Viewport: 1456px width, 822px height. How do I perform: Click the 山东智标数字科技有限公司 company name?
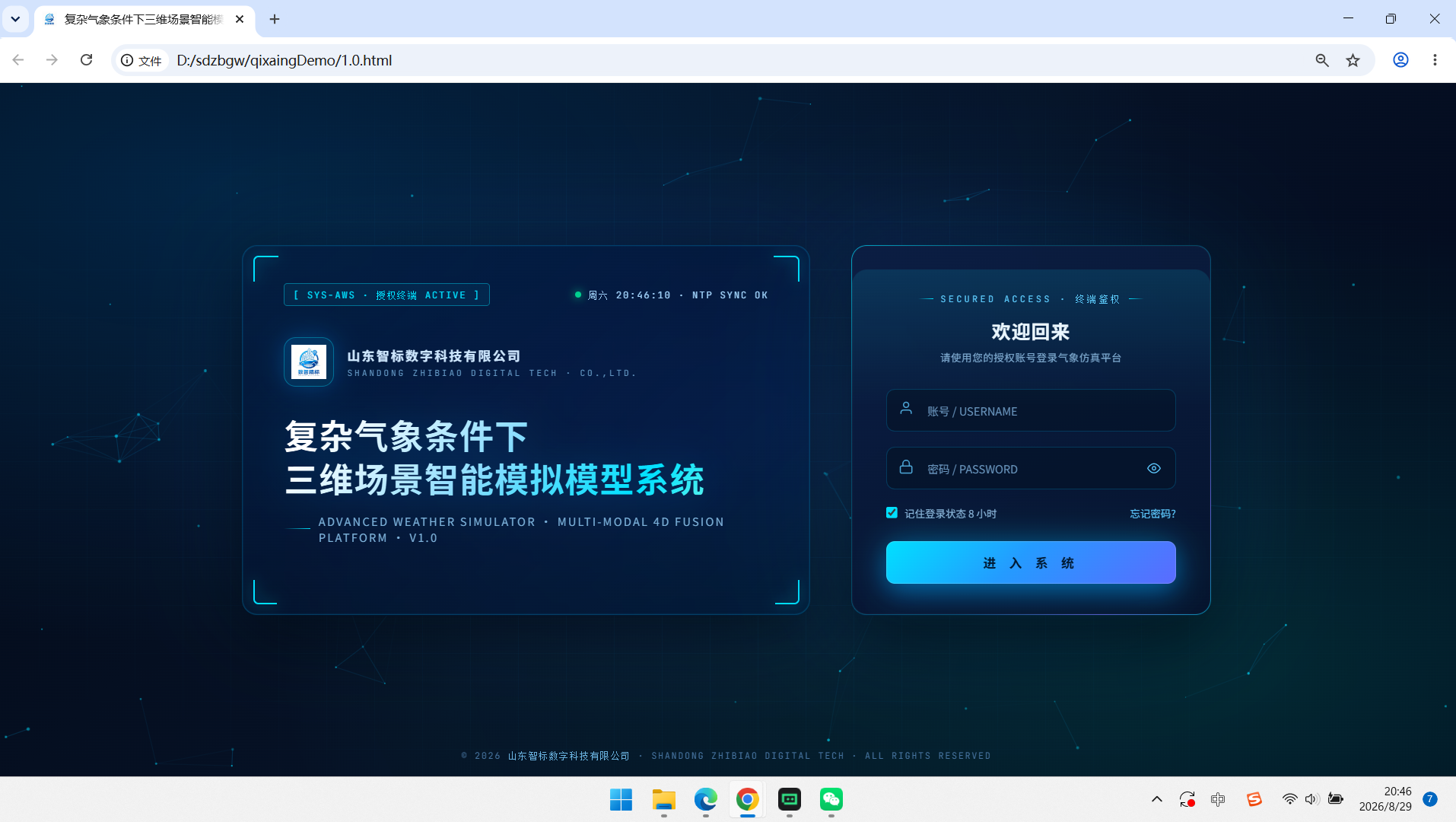[434, 356]
